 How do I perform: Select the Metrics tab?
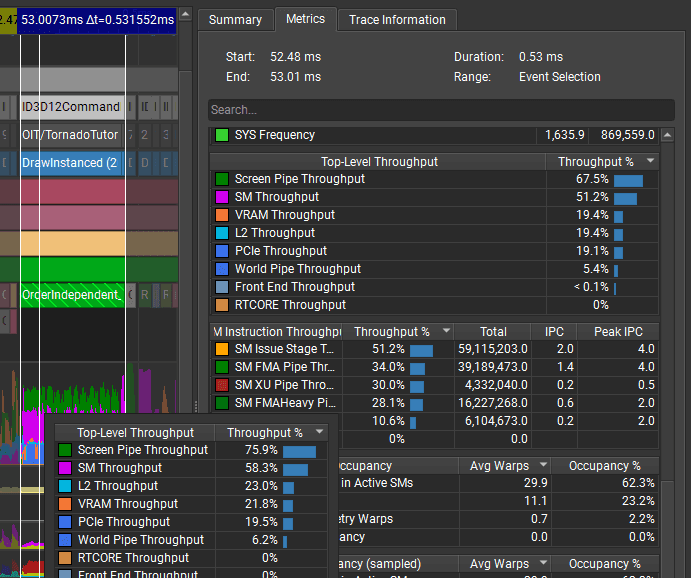coord(305,19)
